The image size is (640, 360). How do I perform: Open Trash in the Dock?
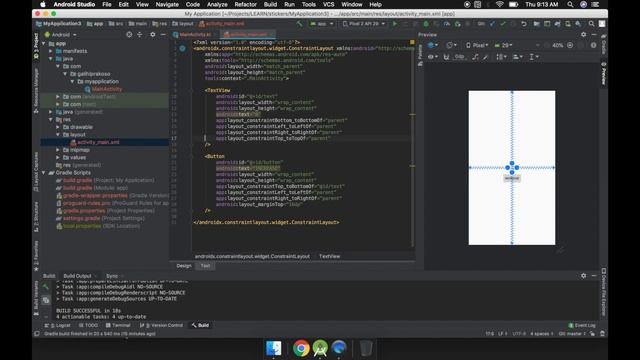pyautogui.click(x=366, y=348)
